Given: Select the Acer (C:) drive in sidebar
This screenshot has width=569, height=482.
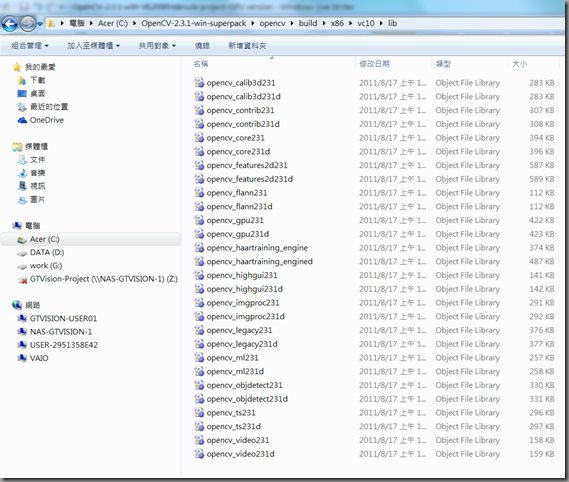Looking at the screenshot, I should point(91,239).
